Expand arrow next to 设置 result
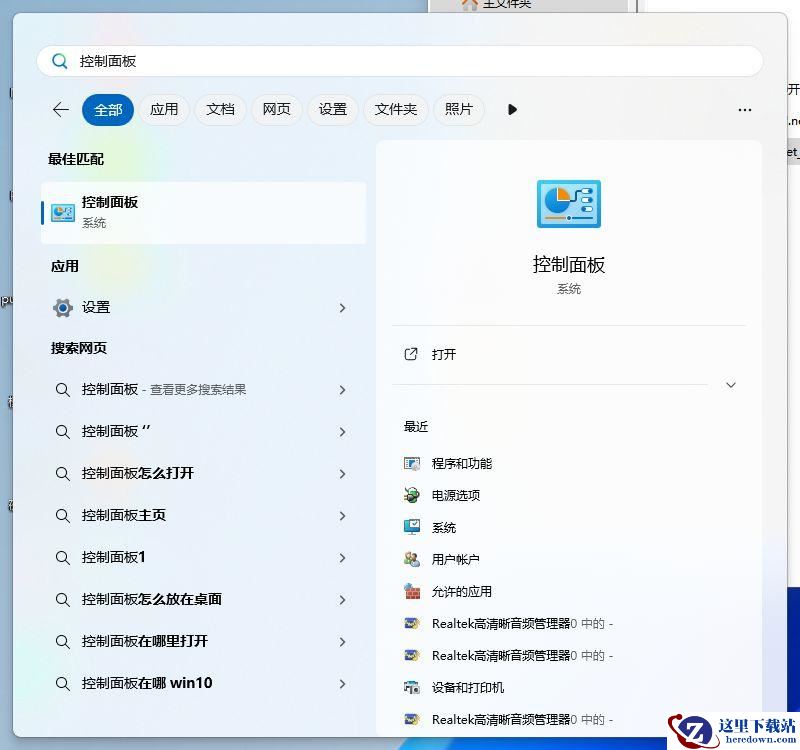The image size is (800, 750). 342,308
